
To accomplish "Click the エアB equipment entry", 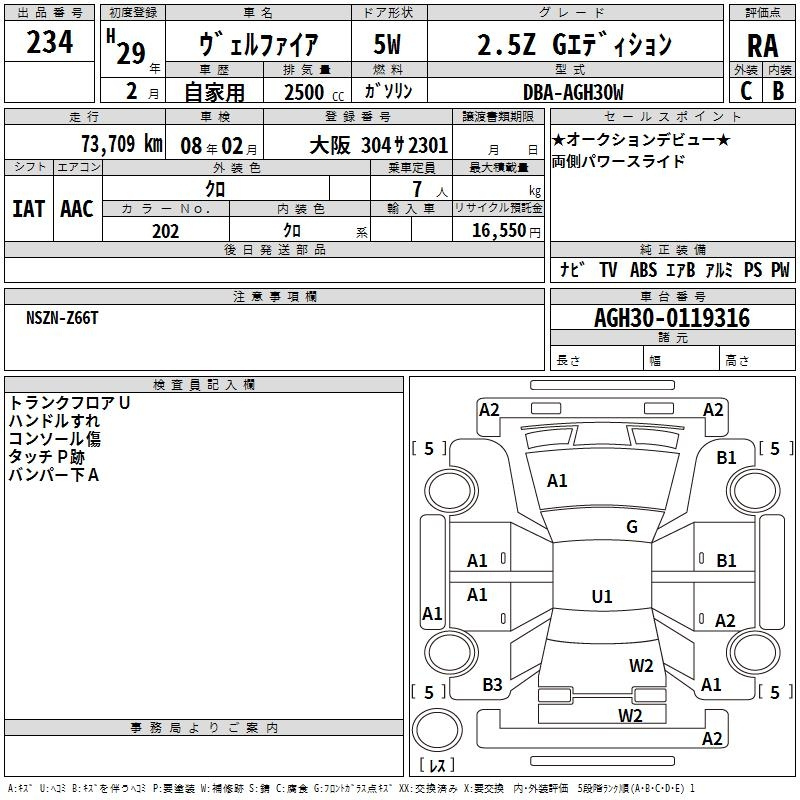I will click(x=681, y=269).
